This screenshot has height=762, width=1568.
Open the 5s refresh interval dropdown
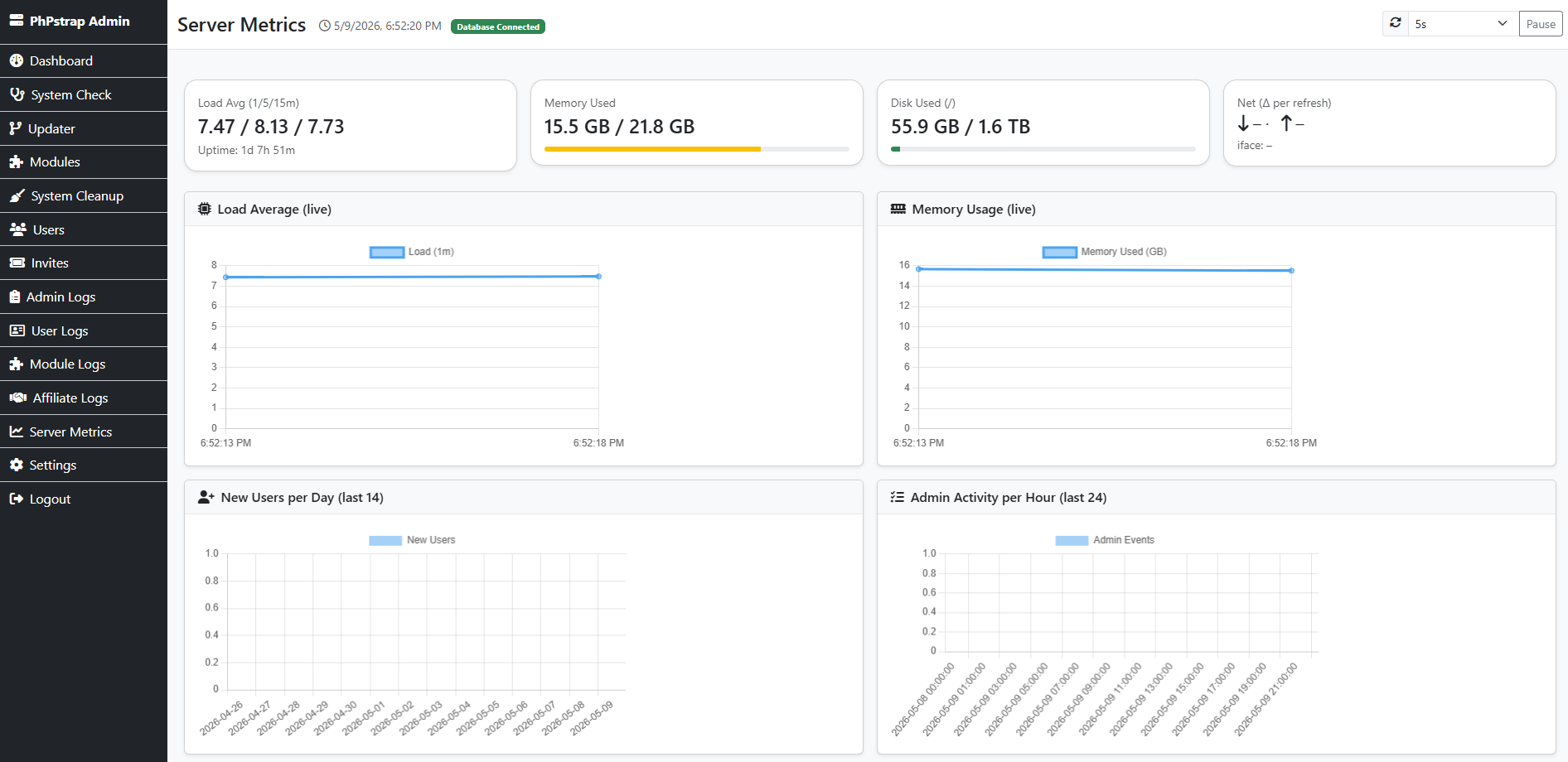pos(1463,24)
